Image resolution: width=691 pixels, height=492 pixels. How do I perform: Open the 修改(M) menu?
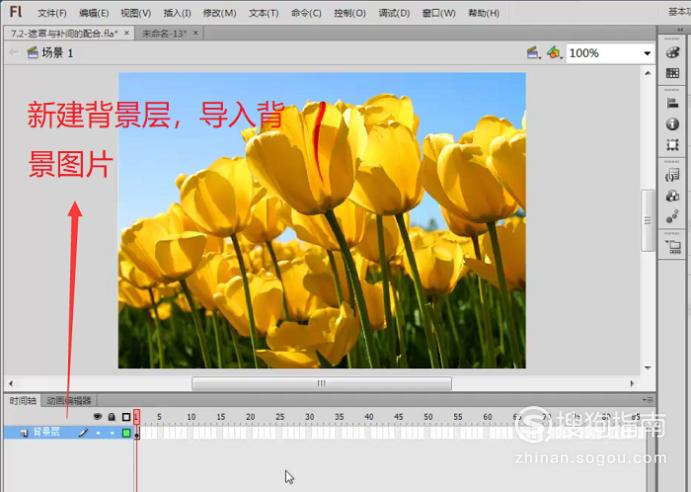point(219,13)
